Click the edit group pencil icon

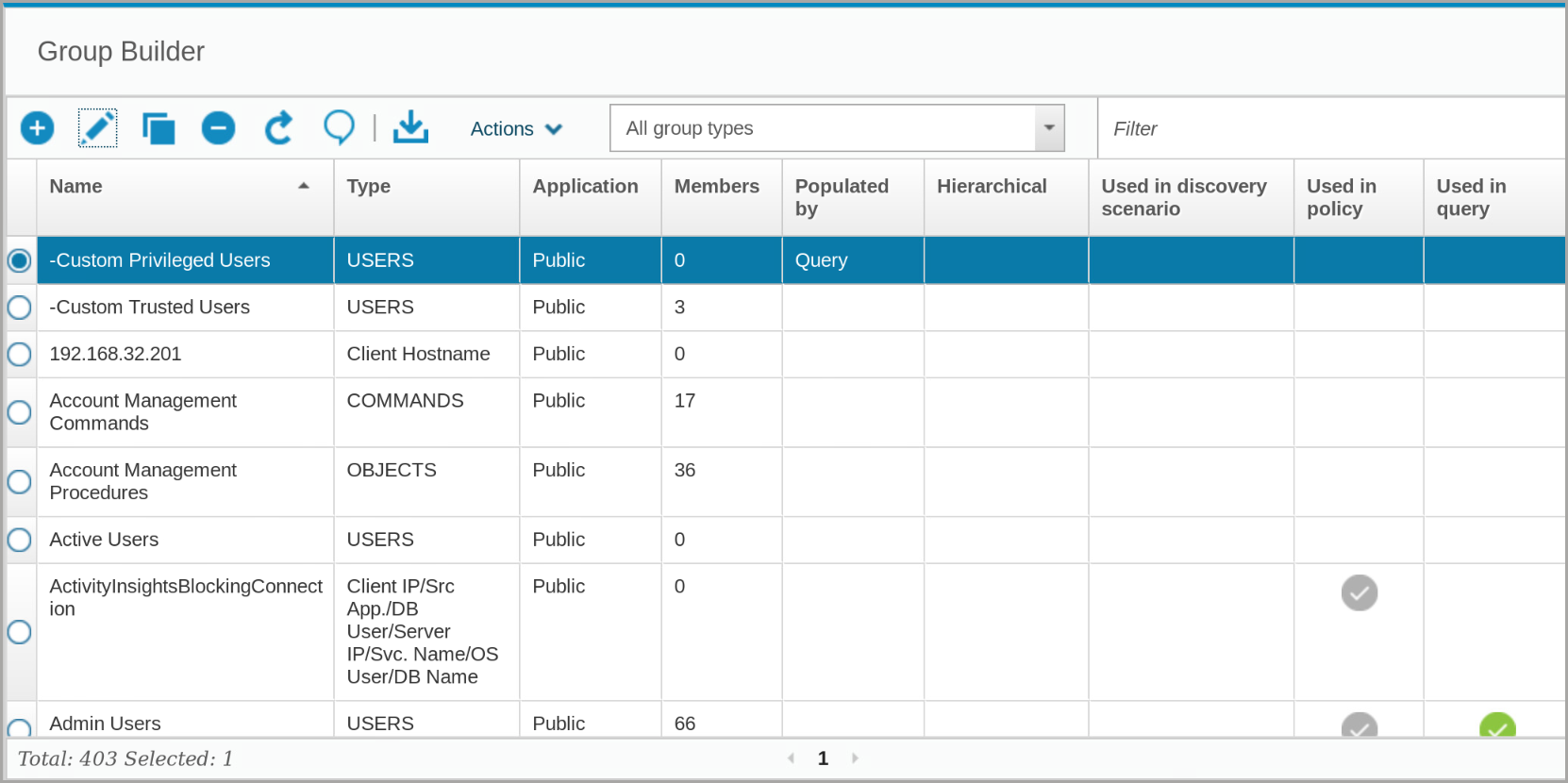[x=97, y=128]
